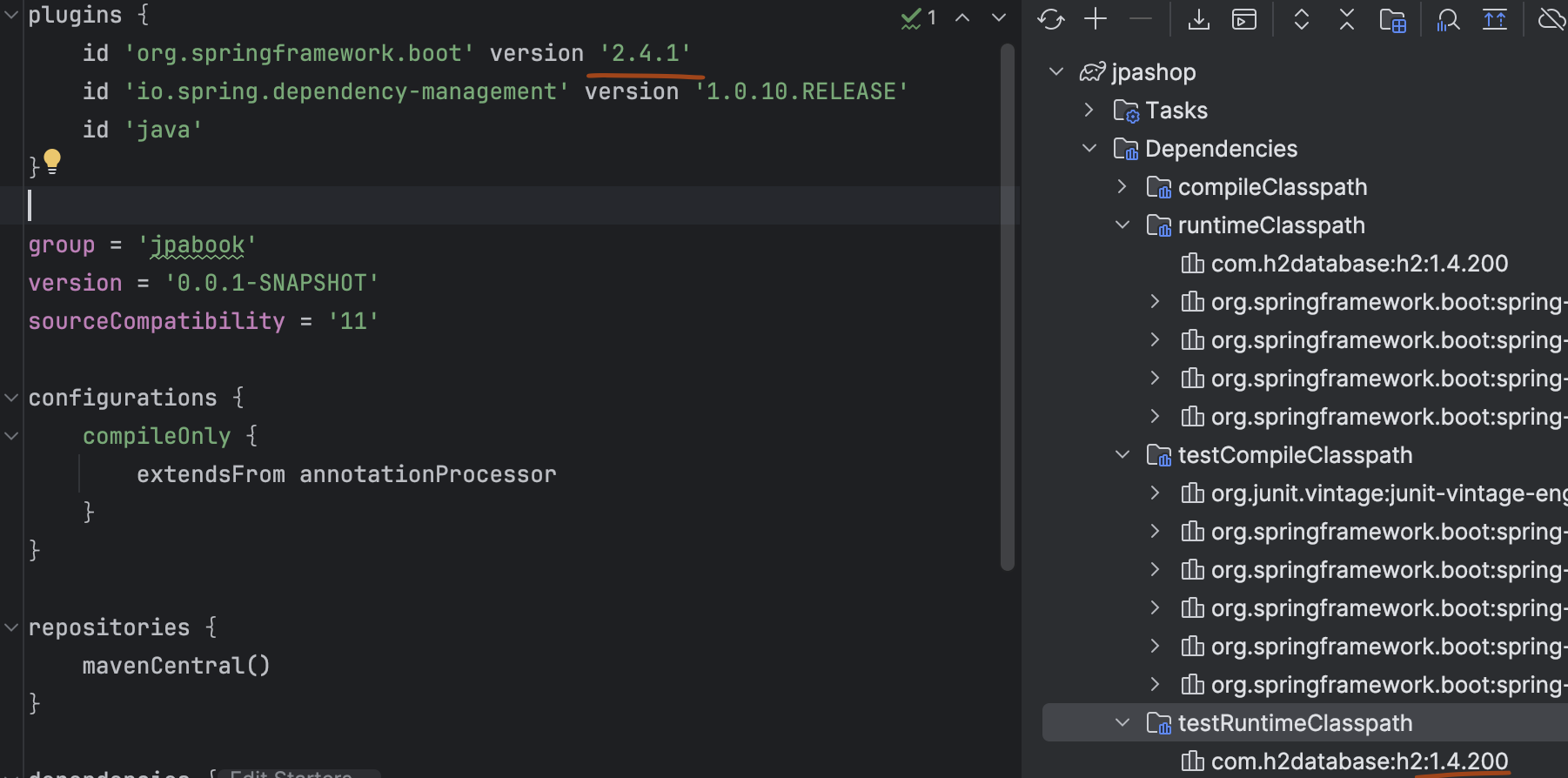This screenshot has height=778, width=1568.
Task: Expand the org.junit.vintage dependency chevron
Action: click(1156, 493)
